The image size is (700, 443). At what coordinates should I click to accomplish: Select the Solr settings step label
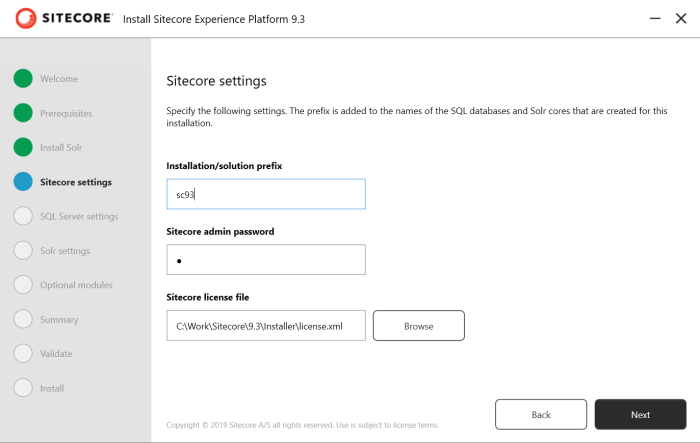65,251
